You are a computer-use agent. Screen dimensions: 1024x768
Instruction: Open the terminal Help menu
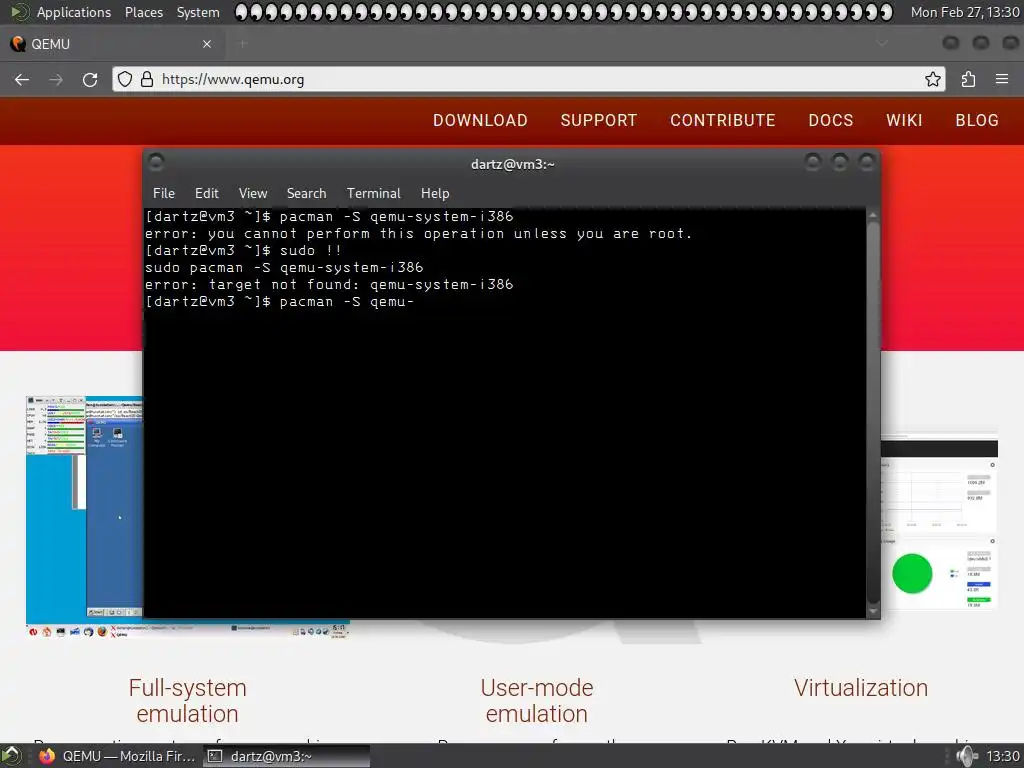click(435, 193)
